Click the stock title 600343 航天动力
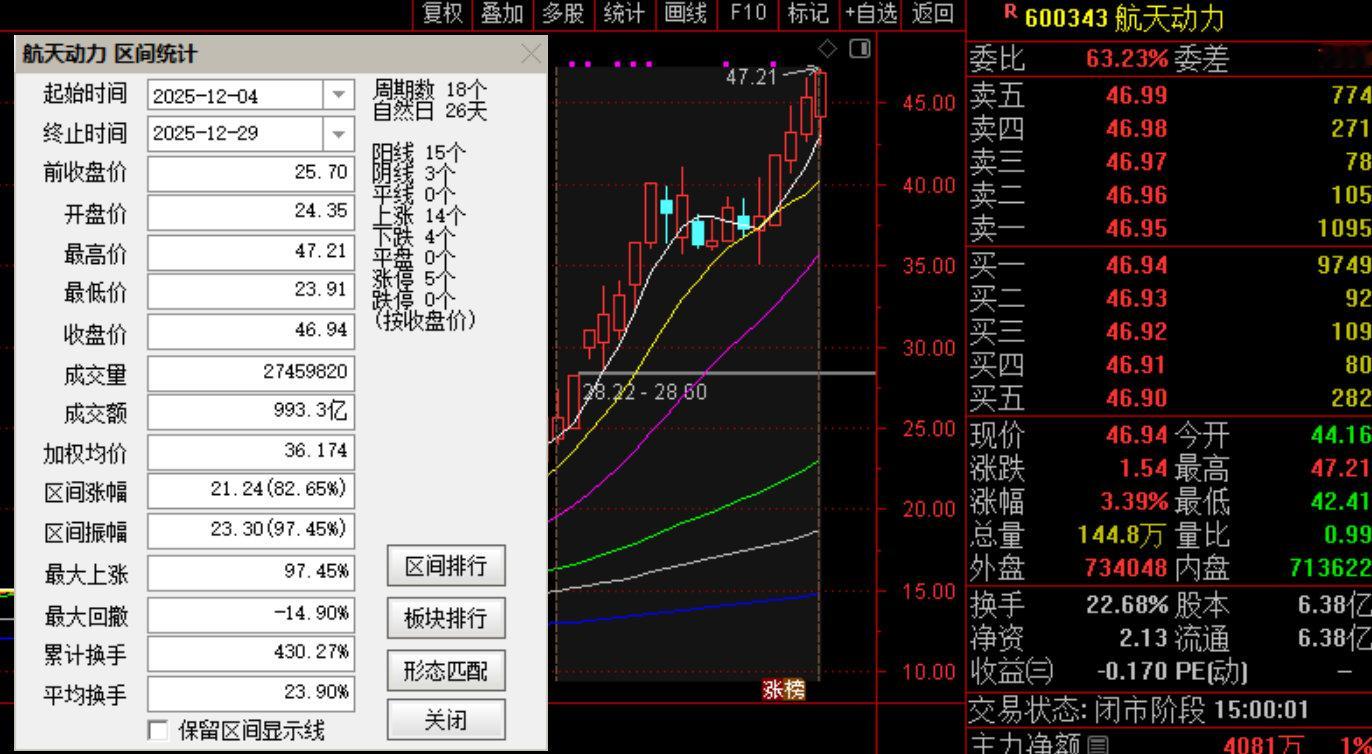This screenshot has height=754, width=1372. click(x=1123, y=17)
